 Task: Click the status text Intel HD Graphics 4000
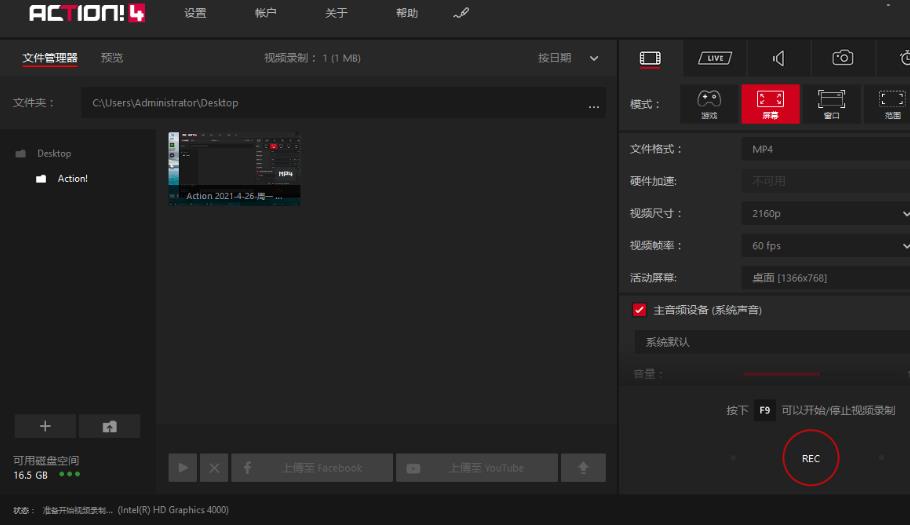click(x=173, y=510)
